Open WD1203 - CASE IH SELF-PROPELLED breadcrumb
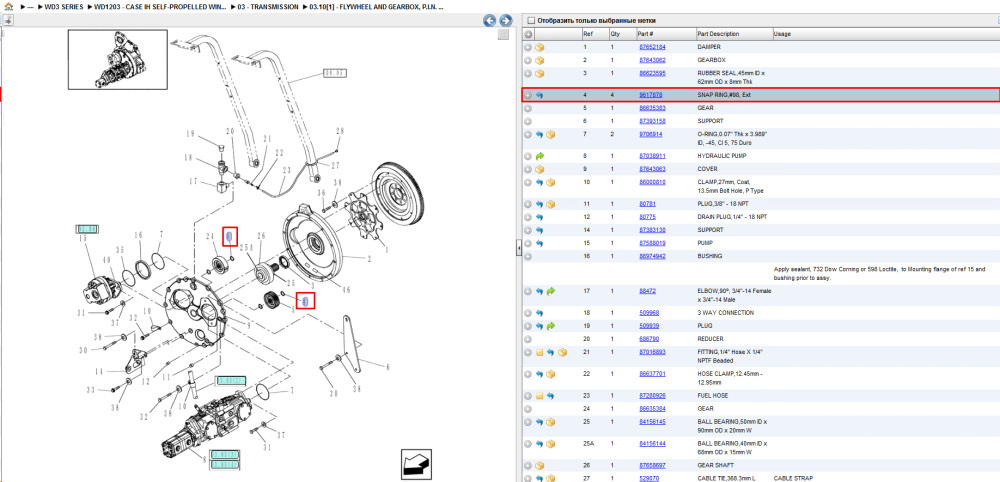This screenshot has height=482, width=1000. point(162,6)
